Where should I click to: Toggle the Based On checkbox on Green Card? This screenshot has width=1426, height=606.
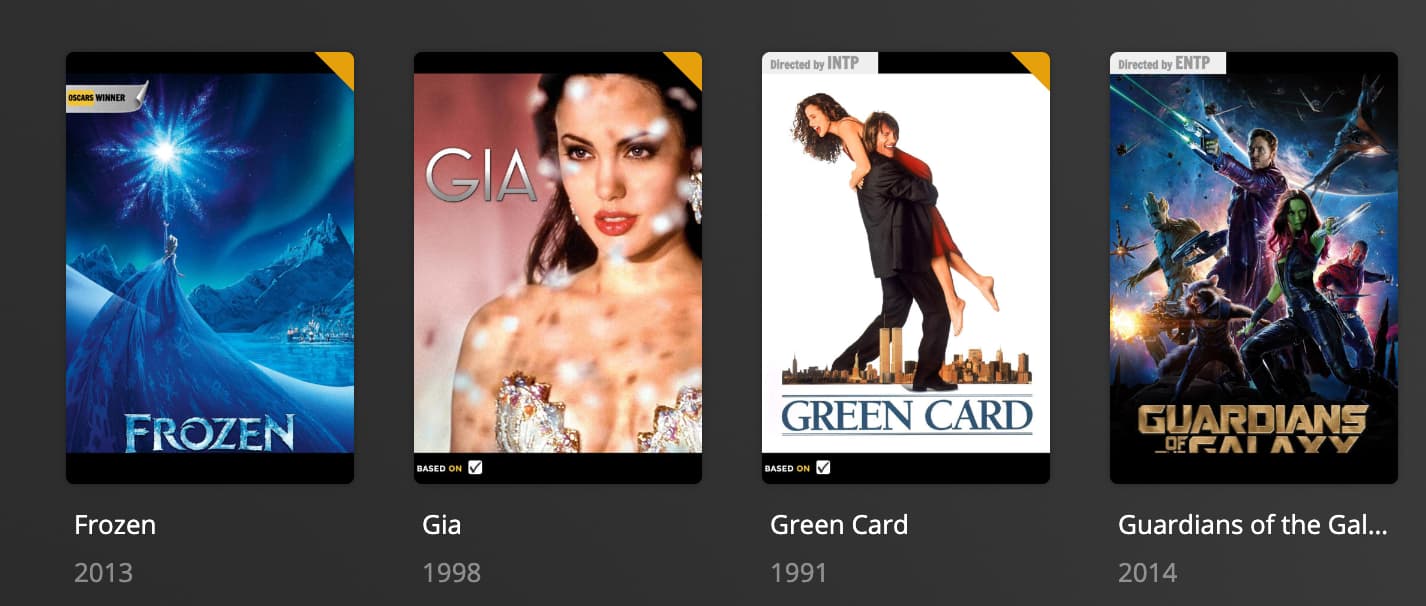823,467
